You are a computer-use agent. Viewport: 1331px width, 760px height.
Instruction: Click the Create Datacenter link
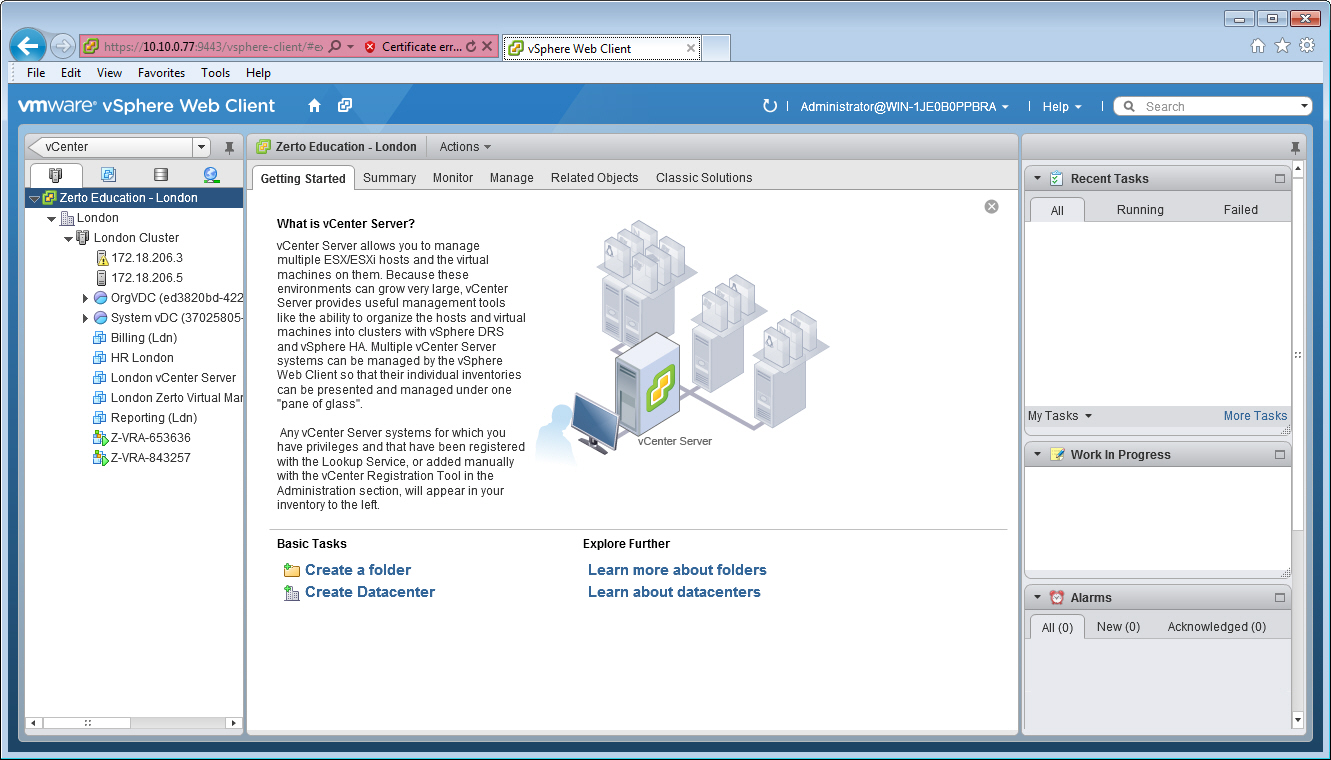tap(370, 592)
